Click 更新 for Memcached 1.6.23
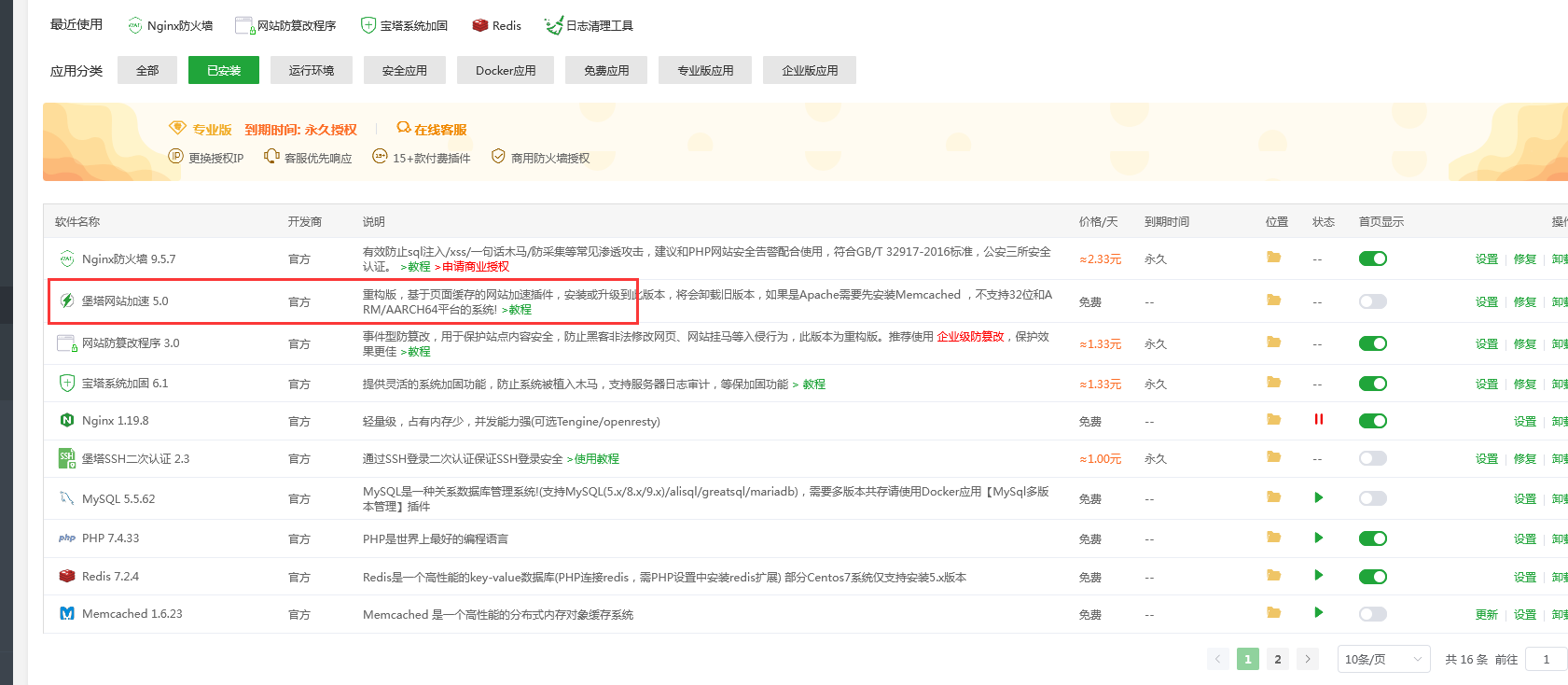 tap(1487, 615)
